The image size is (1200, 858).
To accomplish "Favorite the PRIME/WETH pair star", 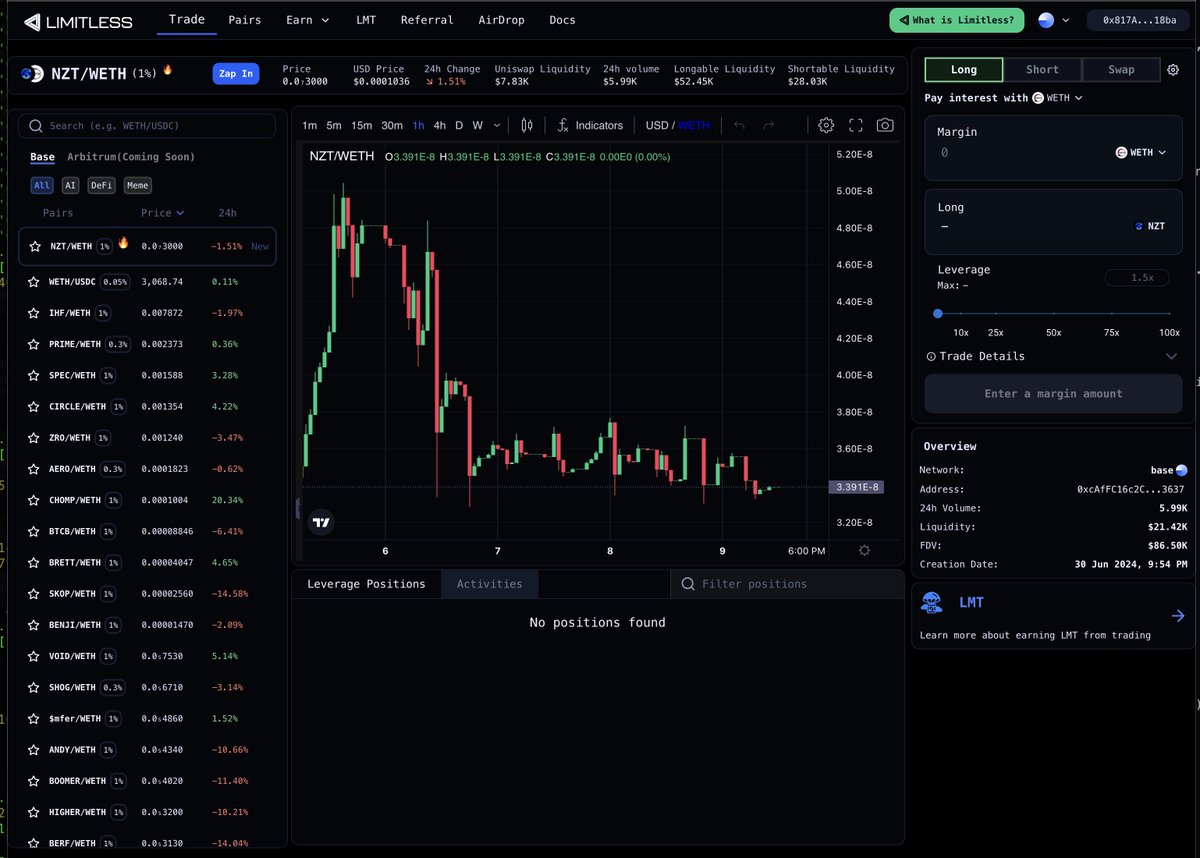I will pos(35,344).
